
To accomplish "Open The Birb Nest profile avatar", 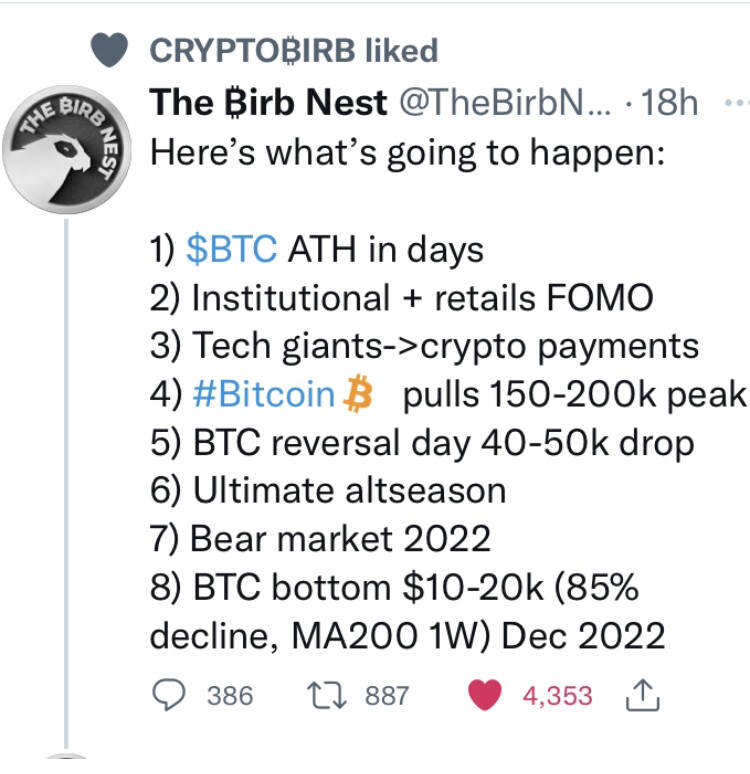I will (67, 149).
